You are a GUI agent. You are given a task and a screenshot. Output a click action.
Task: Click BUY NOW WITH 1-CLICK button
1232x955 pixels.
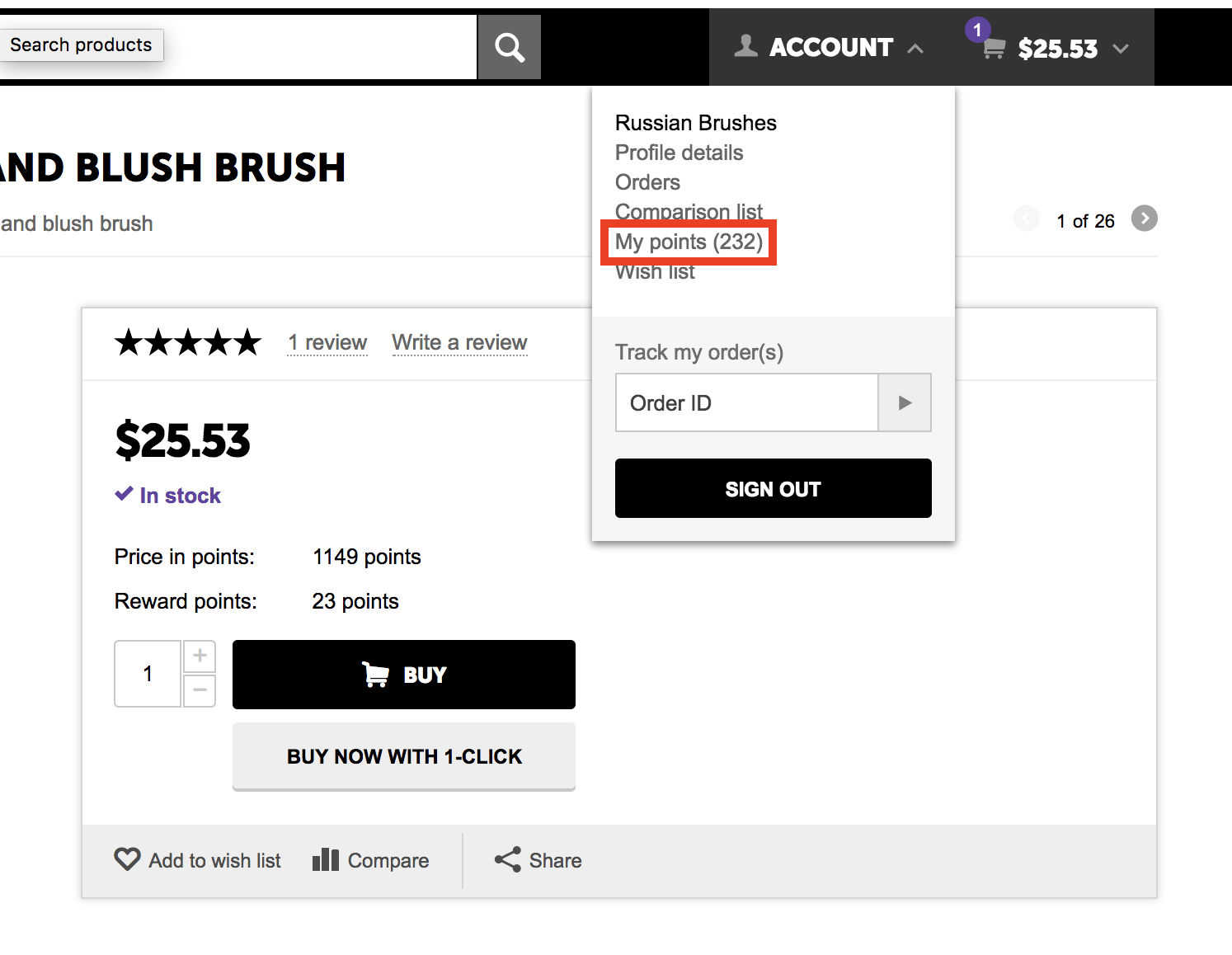click(403, 756)
